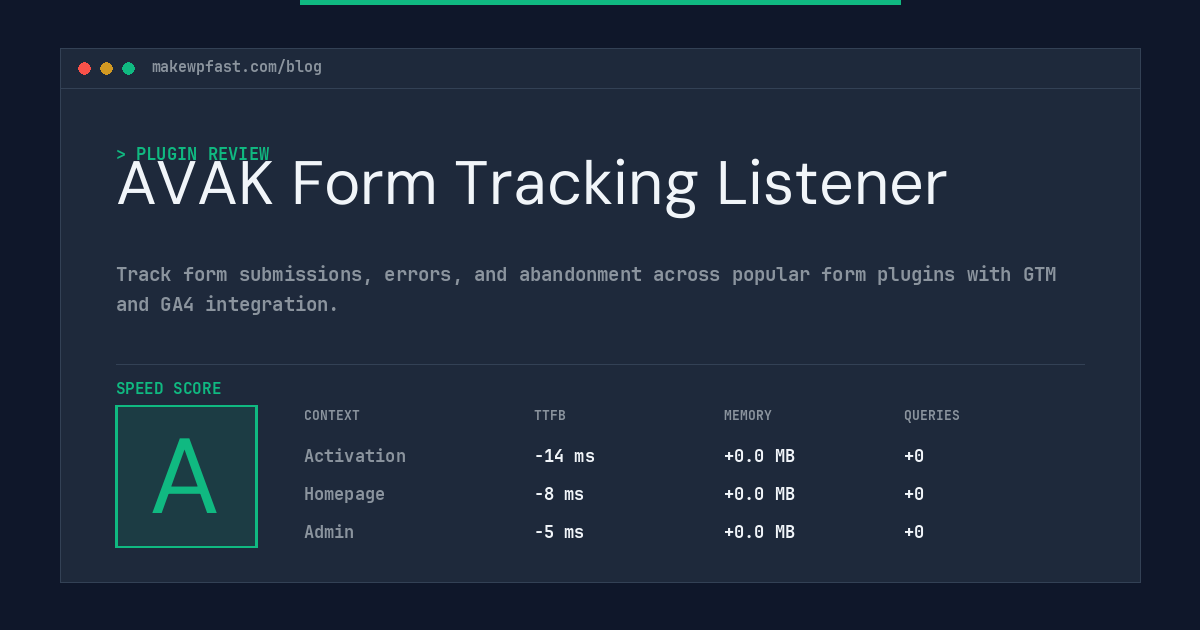Select the Admin row label
Viewport: 1200px width, 630px height.
pos(329,532)
